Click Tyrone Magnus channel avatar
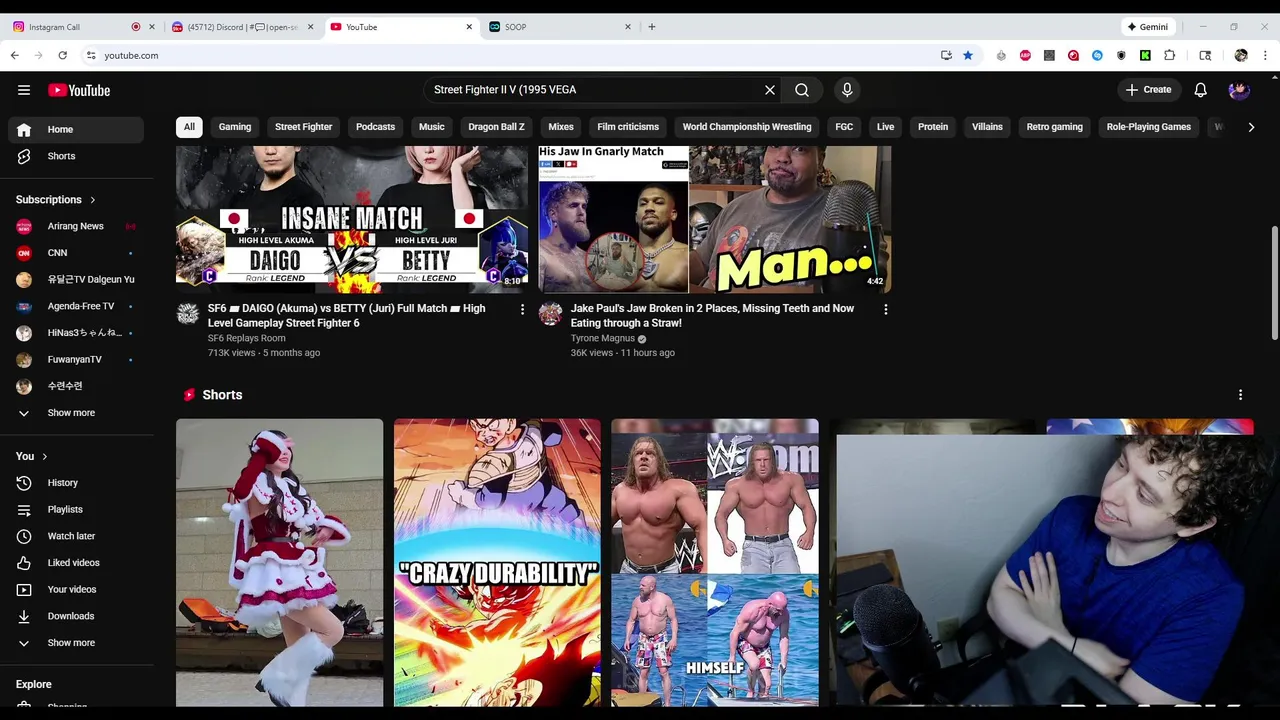 coord(551,314)
